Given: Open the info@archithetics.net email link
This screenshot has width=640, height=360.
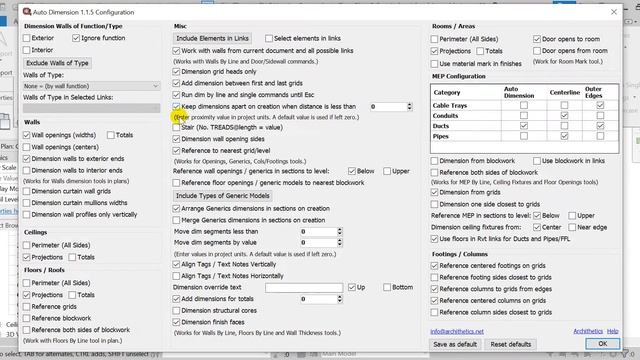Looking at the screenshot, I should click(457, 331).
